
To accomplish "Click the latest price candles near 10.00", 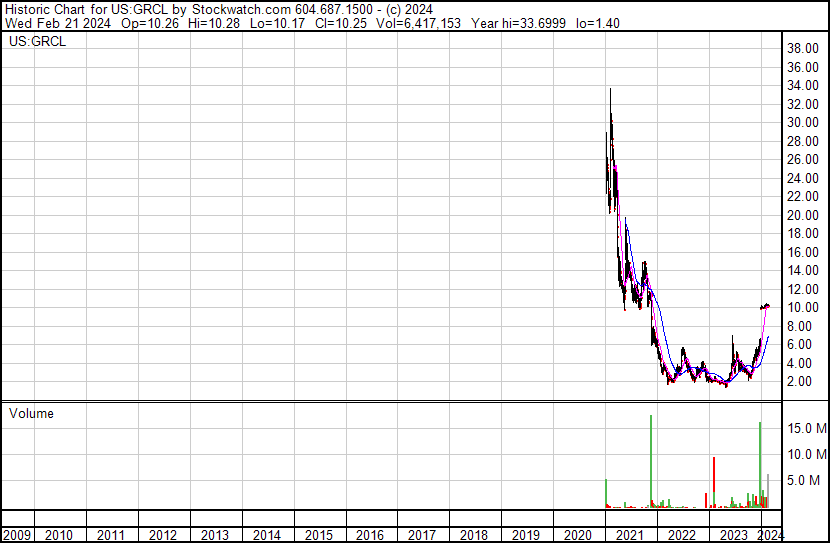I will (766, 306).
